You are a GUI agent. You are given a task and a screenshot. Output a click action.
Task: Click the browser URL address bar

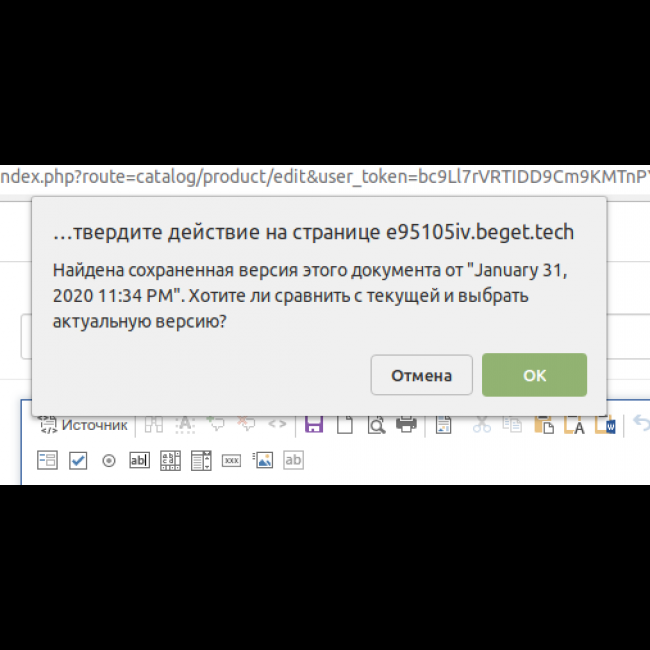tap(325, 177)
